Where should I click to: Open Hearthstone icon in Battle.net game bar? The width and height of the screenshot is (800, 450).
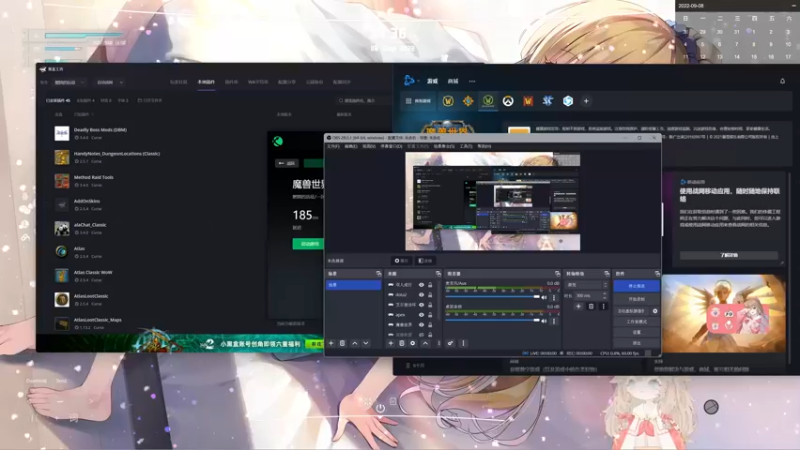(468, 101)
